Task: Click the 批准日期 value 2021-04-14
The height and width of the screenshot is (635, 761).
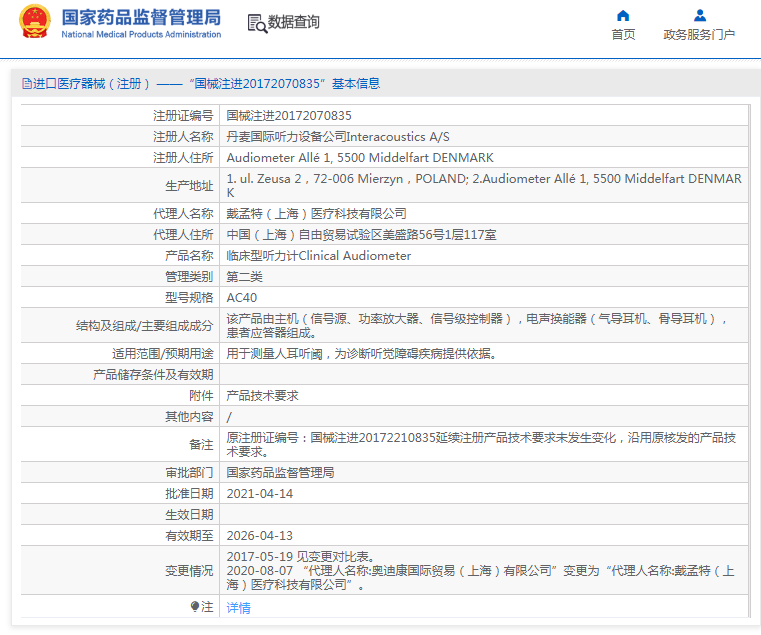Action: pos(260,494)
